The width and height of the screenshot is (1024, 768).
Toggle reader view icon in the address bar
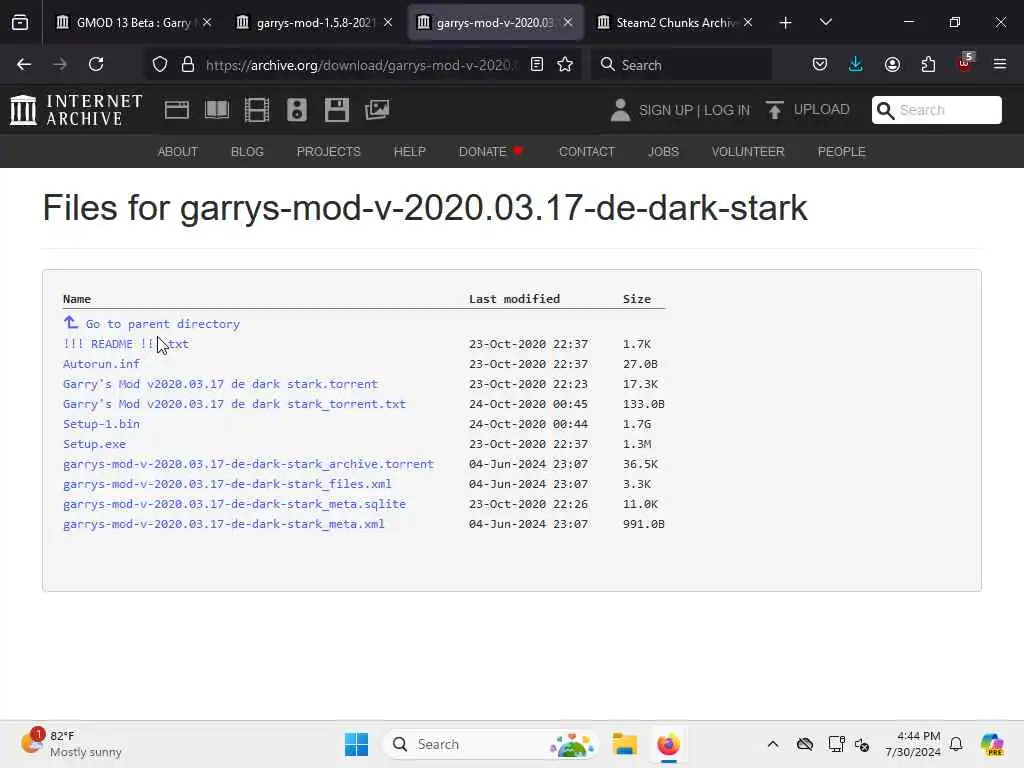(x=537, y=64)
